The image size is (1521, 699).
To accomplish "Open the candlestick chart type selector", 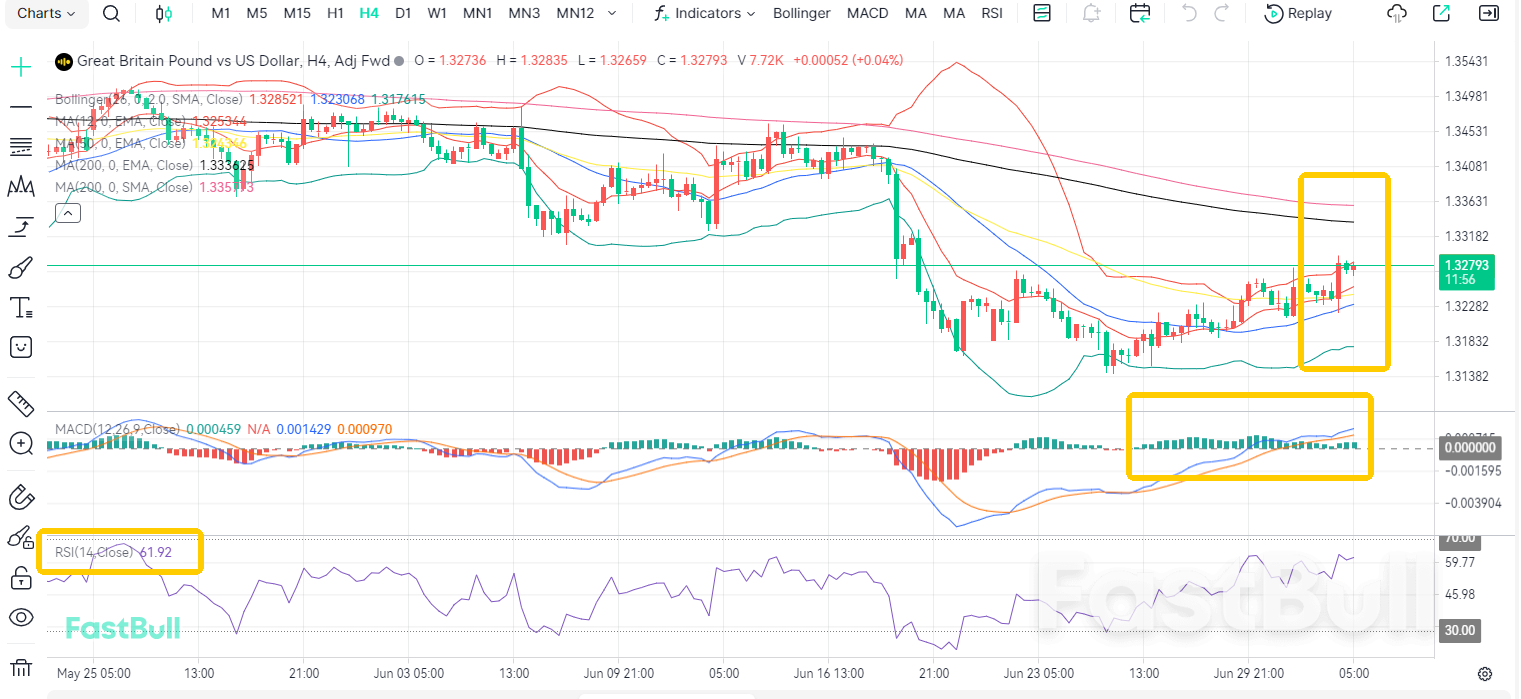I will click(164, 14).
